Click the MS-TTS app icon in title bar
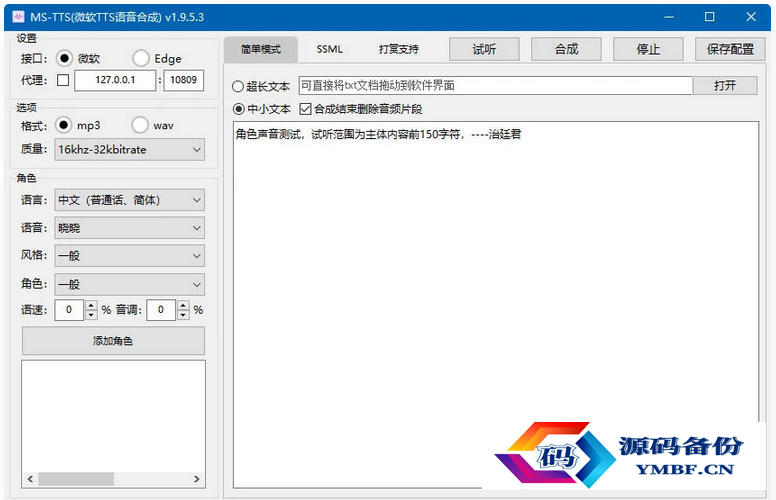 [x=18, y=17]
